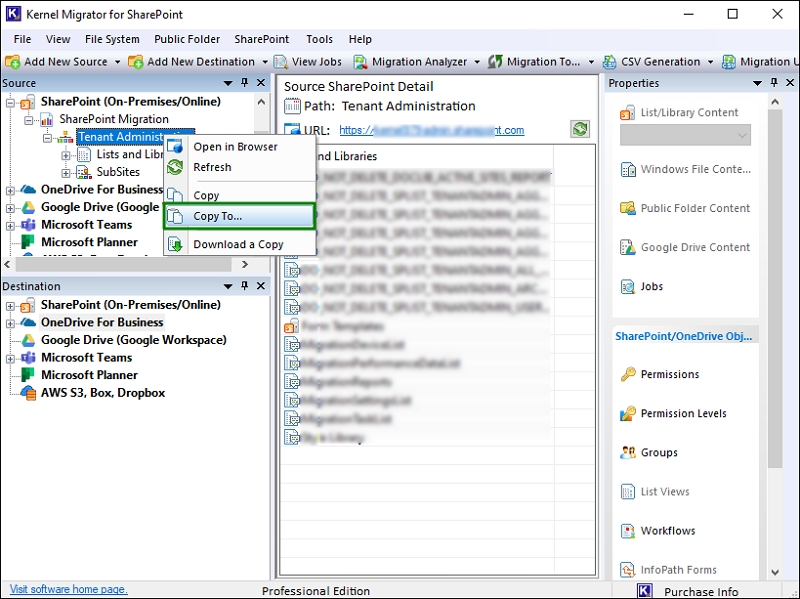Click the Permission Levels icon
The image size is (800, 599).
click(628, 414)
